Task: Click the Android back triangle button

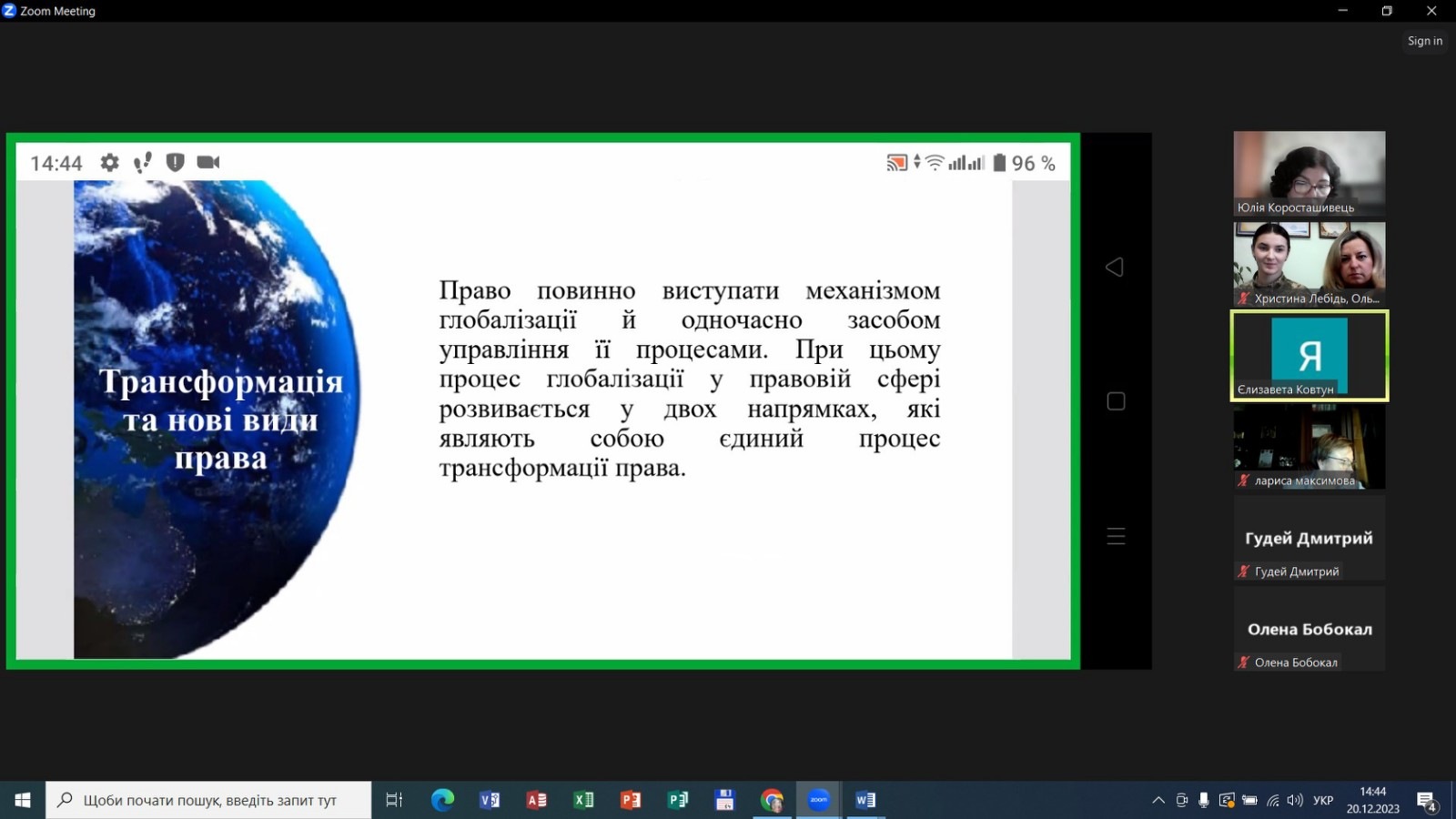Action: [x=1115, y=267]
